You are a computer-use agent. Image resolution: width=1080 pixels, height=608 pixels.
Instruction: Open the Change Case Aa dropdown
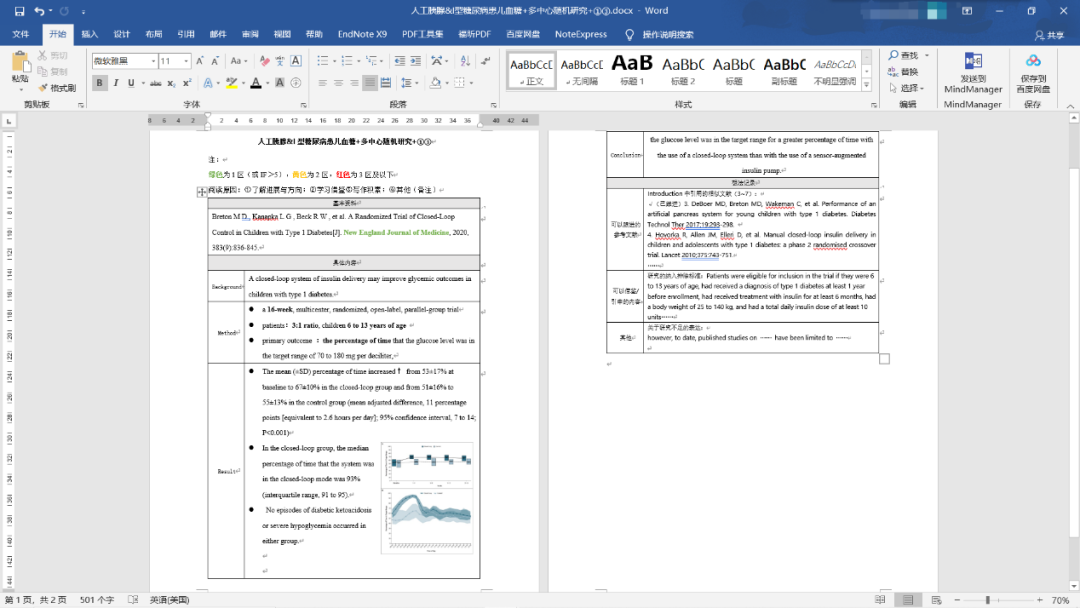point(238,61)
